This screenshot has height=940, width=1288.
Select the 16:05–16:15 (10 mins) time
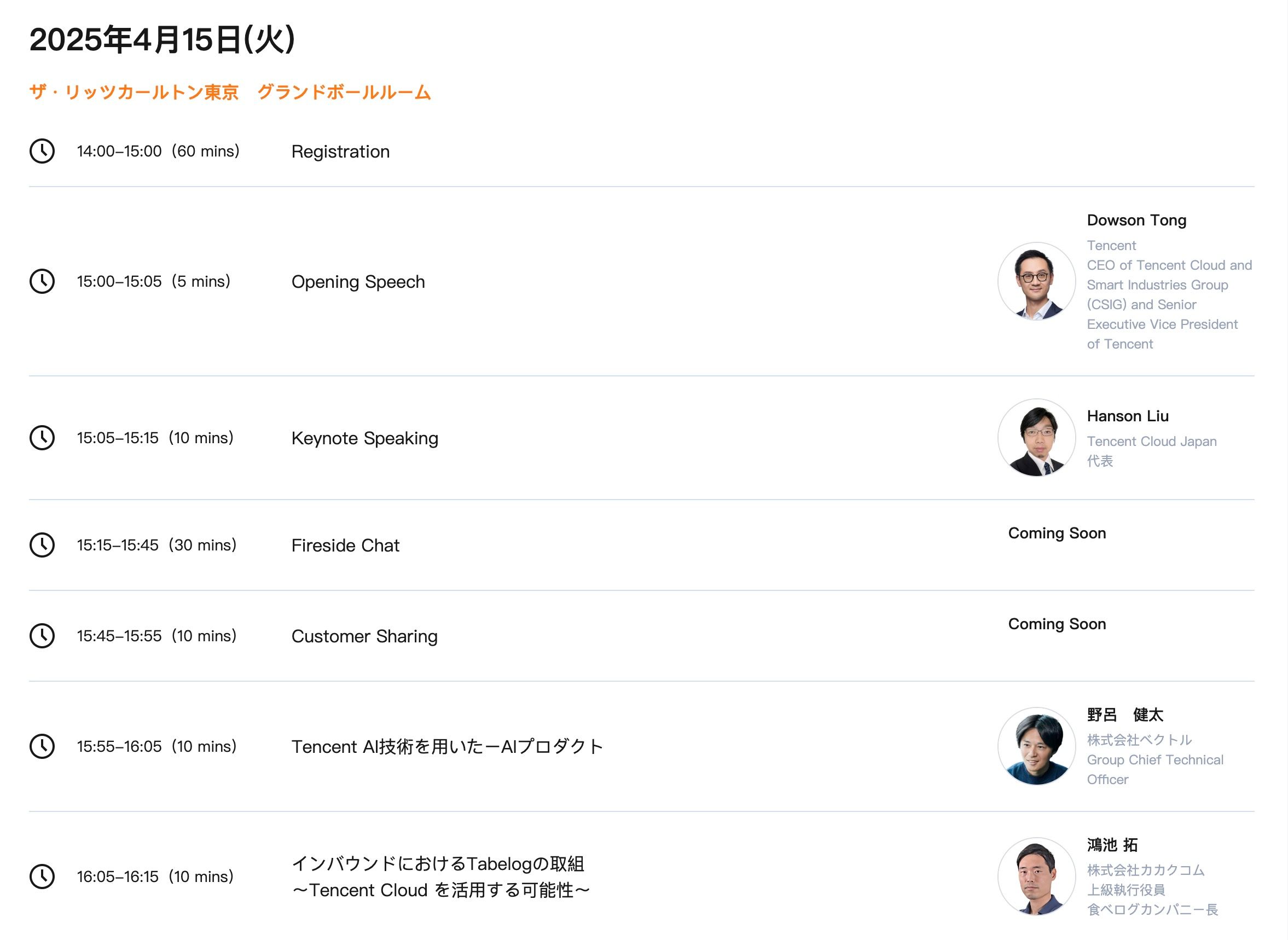click(155, 877)
